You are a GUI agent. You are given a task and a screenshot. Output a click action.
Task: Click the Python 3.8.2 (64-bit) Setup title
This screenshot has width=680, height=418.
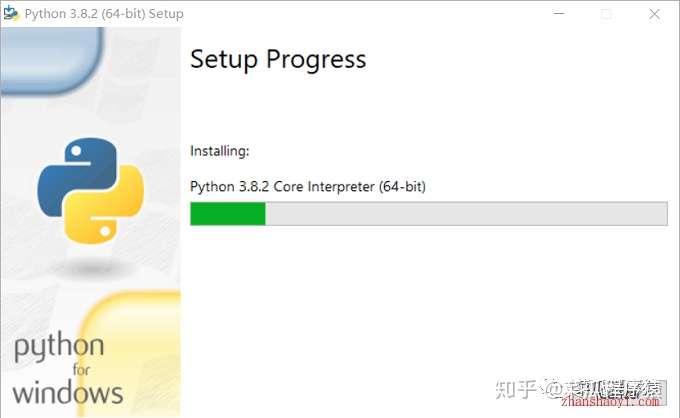pos(104,14)
